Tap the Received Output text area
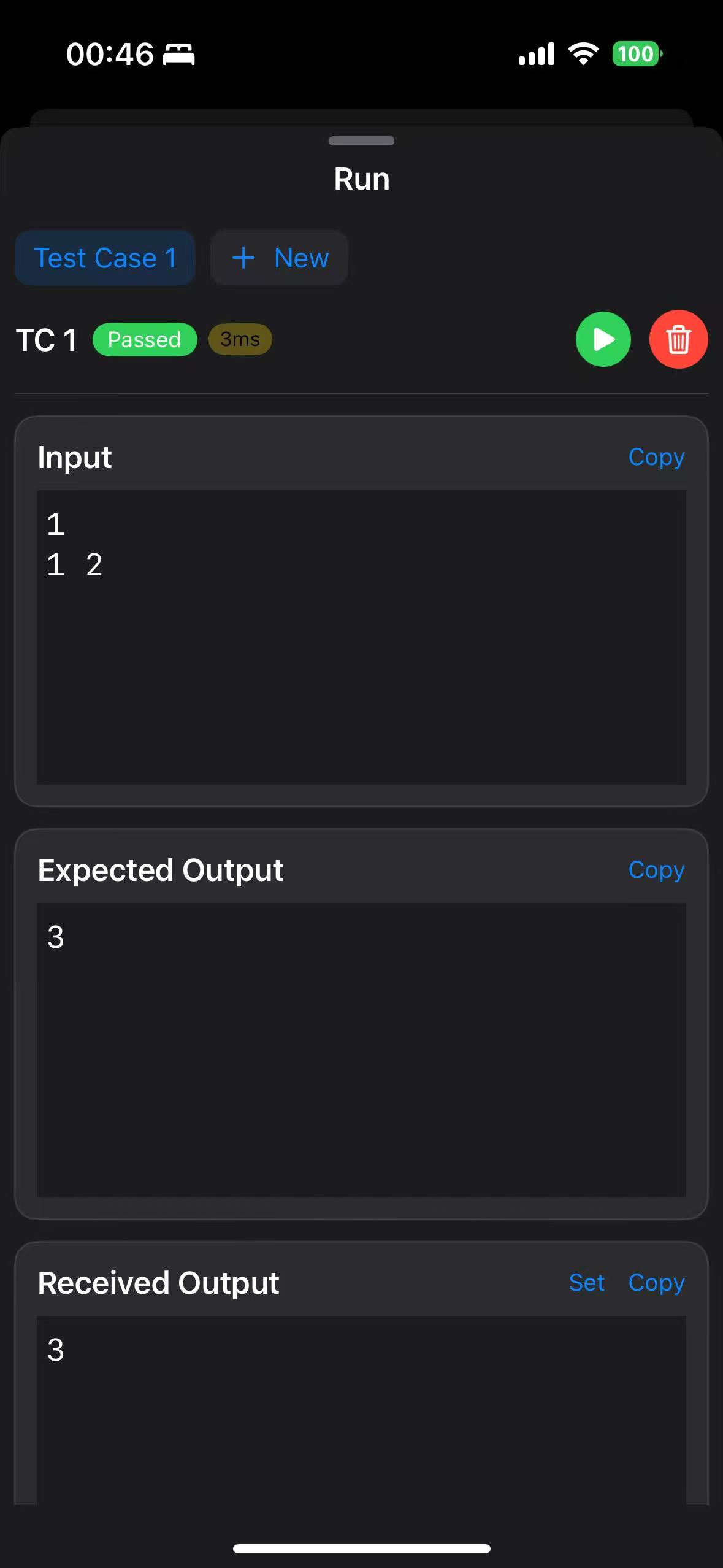Screen dimensions: 723x1568 [361, 1411]
